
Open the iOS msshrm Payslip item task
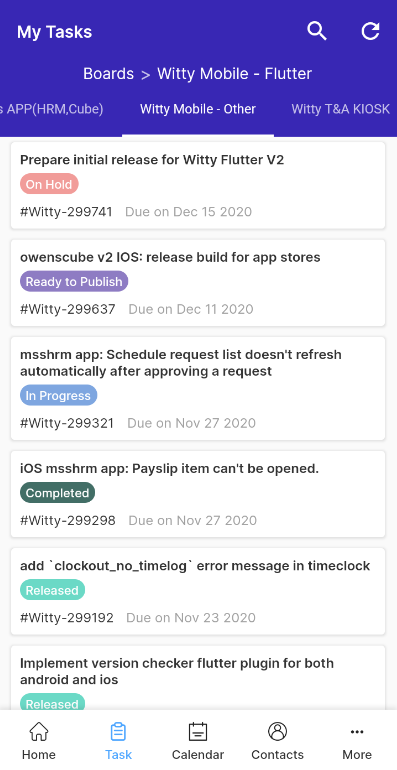pos(198,495)
